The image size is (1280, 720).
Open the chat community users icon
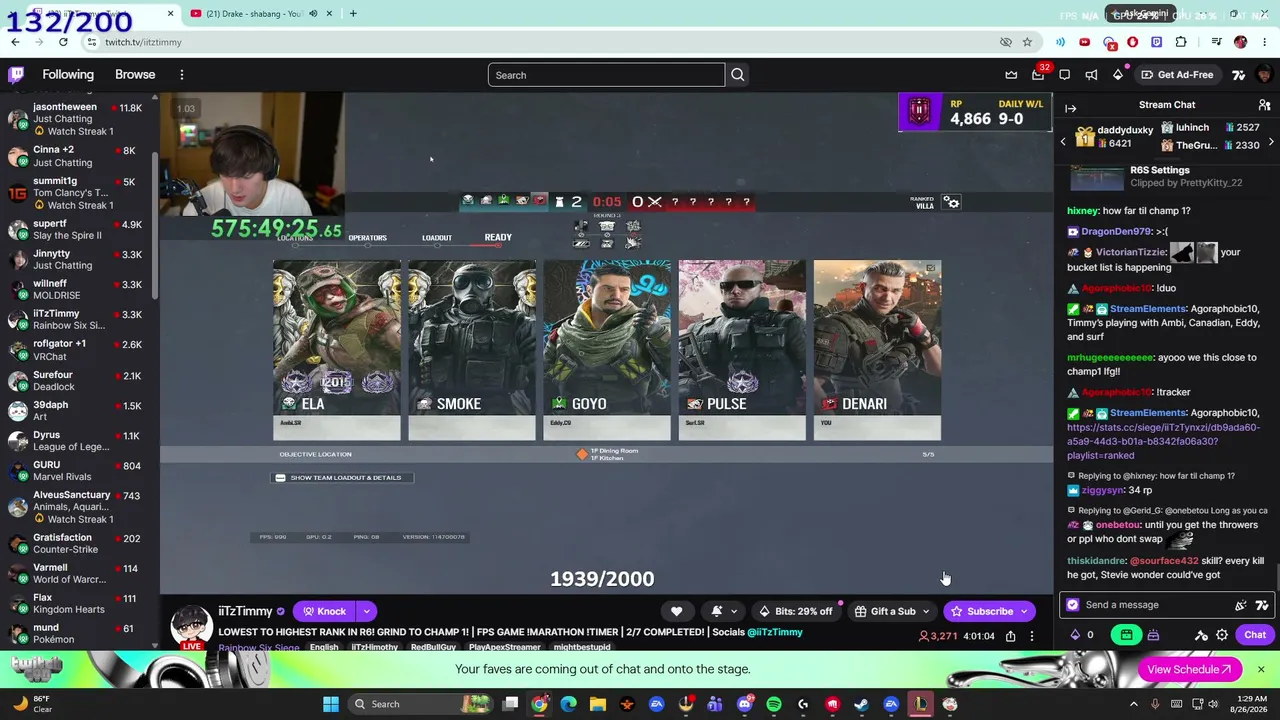1264,105
